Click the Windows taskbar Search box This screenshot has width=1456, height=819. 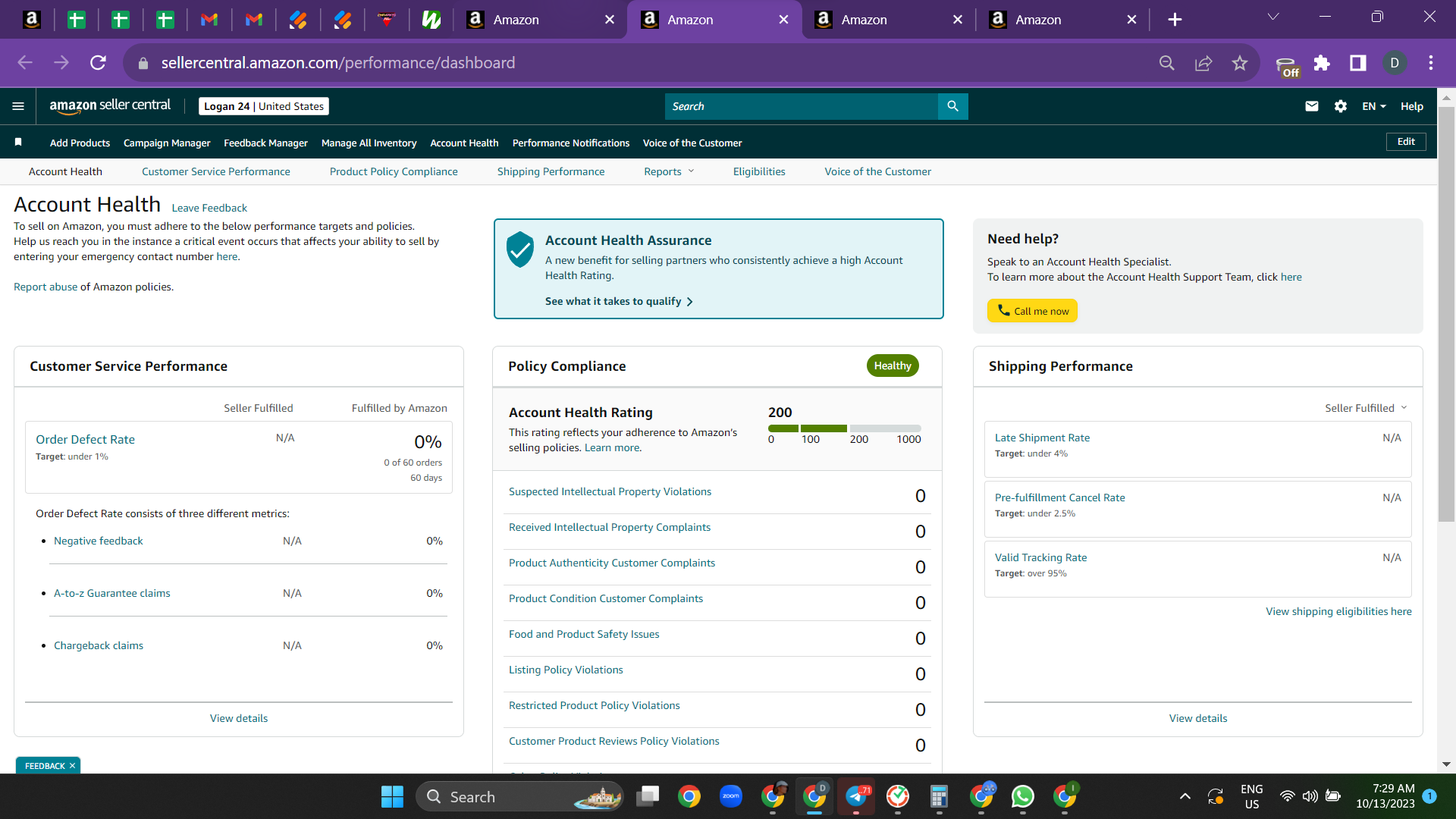(x=519, y=796)
